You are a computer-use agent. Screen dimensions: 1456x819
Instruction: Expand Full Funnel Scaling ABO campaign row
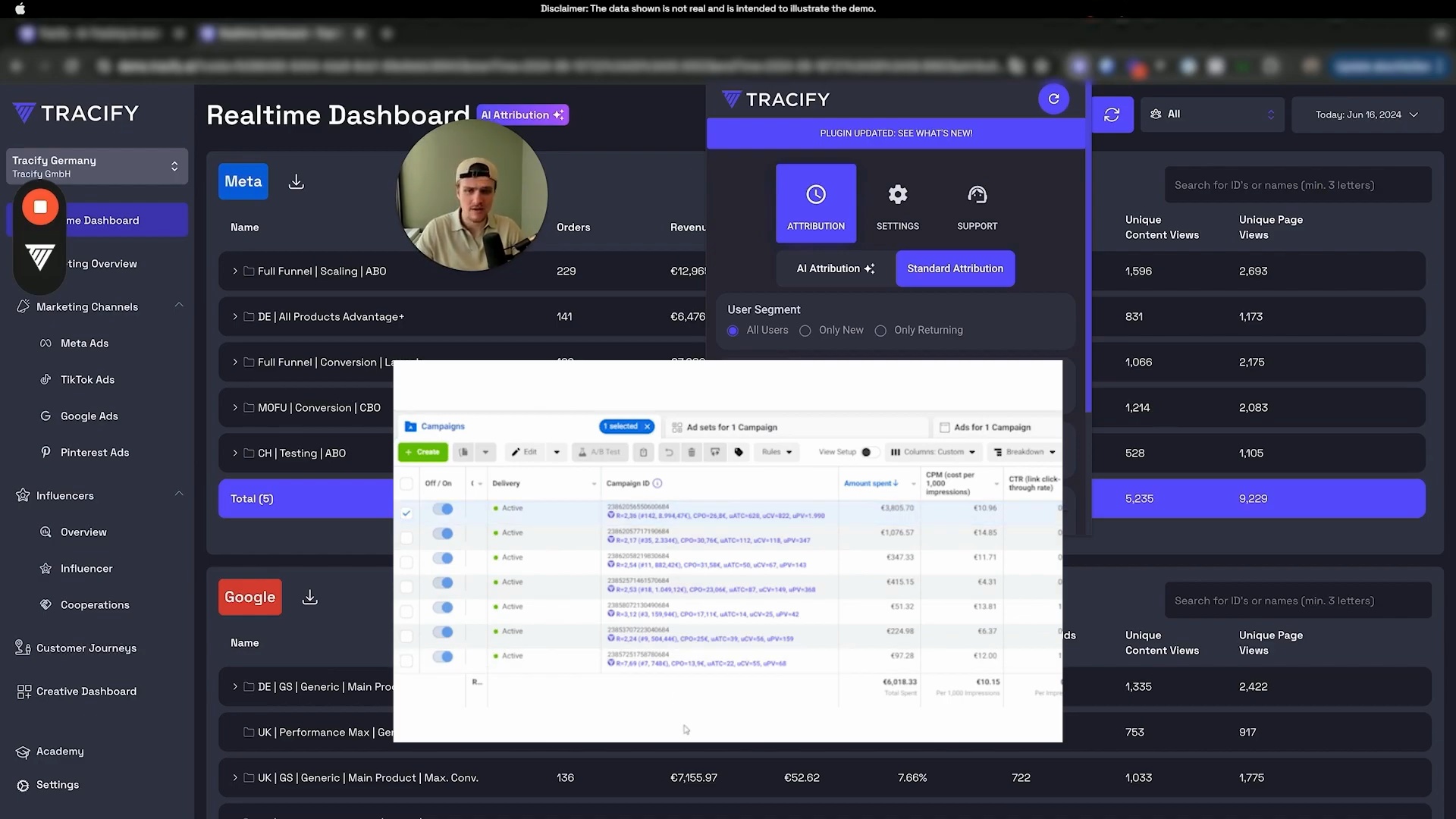pyautogui.click(x=235, y=271)
